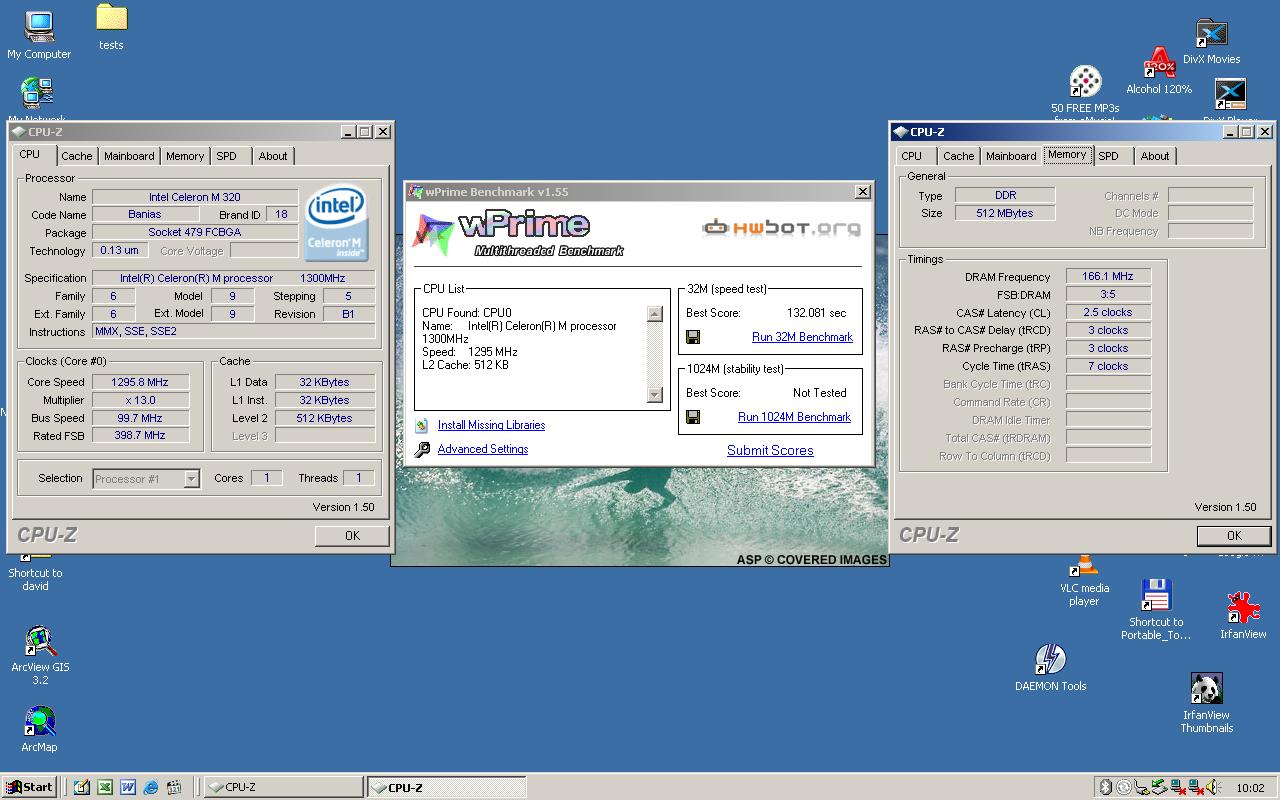
Task: Click the taskbar clock 10:02
Action: coord(1250,787)
